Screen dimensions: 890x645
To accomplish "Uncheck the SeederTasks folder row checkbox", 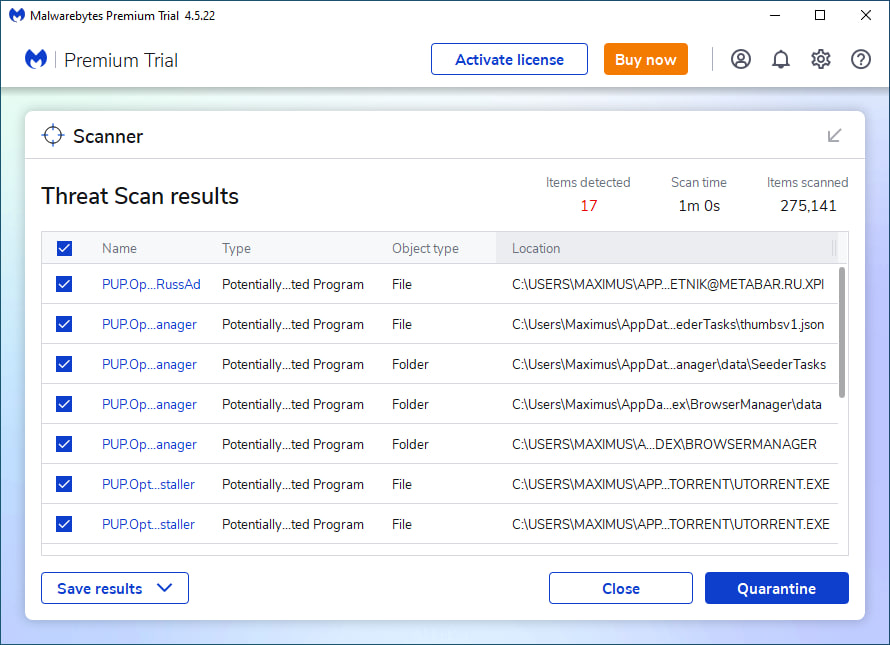I will tap(64, 364).
